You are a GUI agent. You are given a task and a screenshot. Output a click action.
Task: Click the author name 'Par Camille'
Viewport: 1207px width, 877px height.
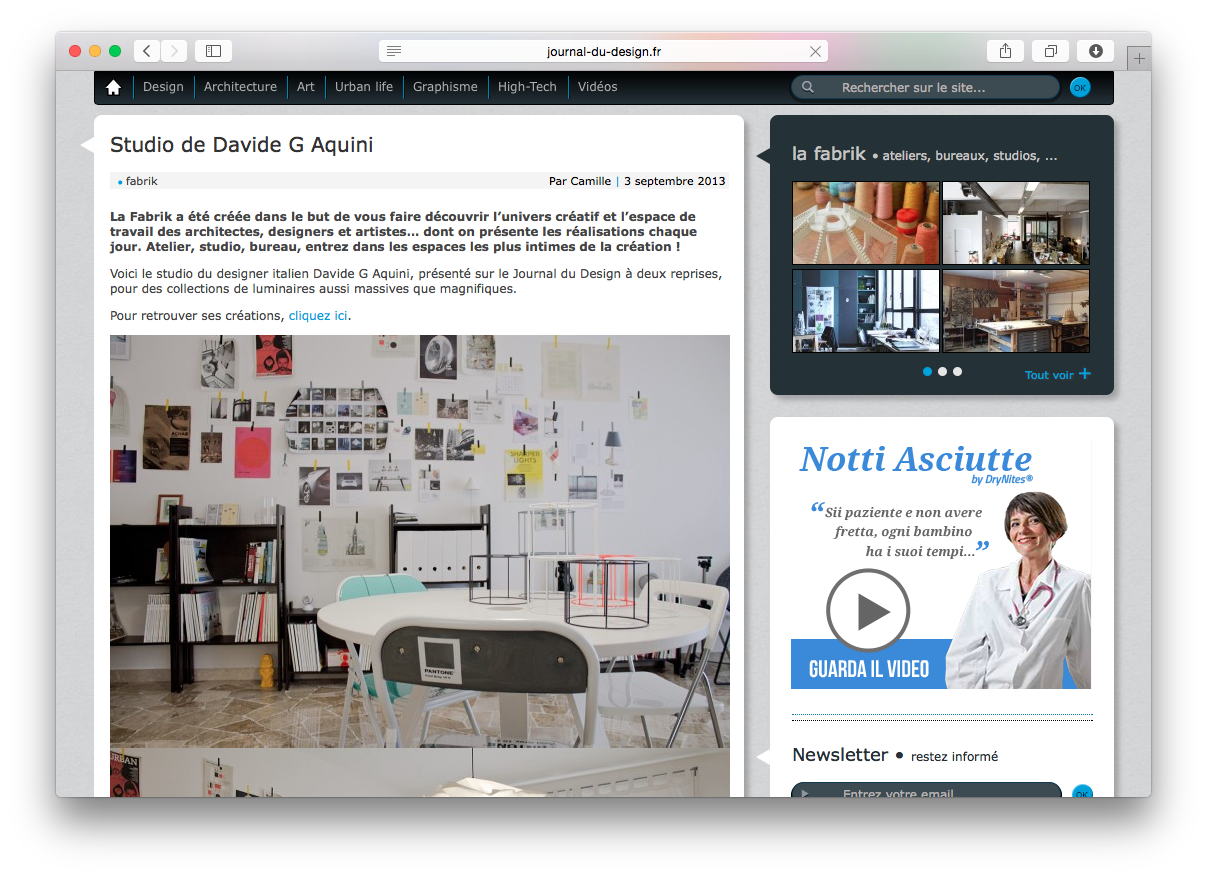pyautogui.click(x=580, y=181)
